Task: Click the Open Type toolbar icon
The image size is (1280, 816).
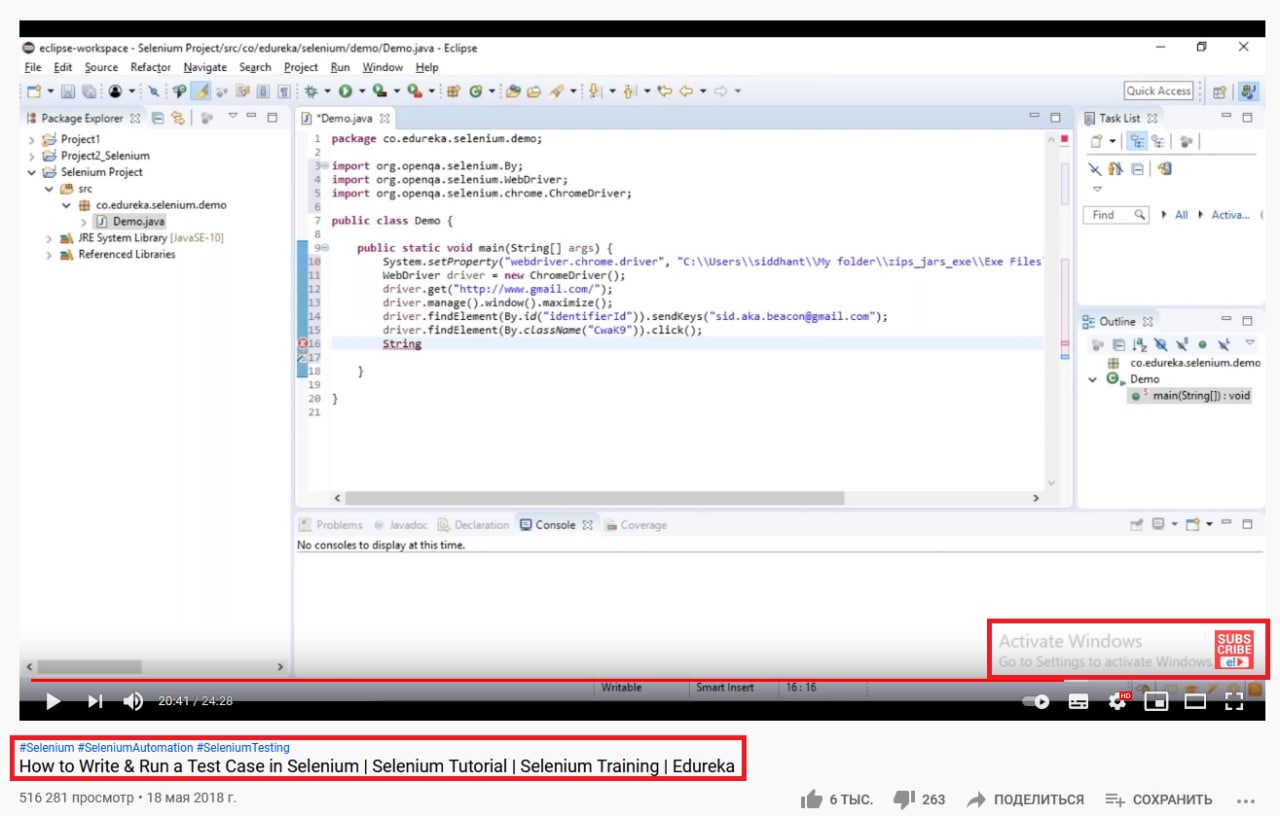Action: [x=512, y=91]
